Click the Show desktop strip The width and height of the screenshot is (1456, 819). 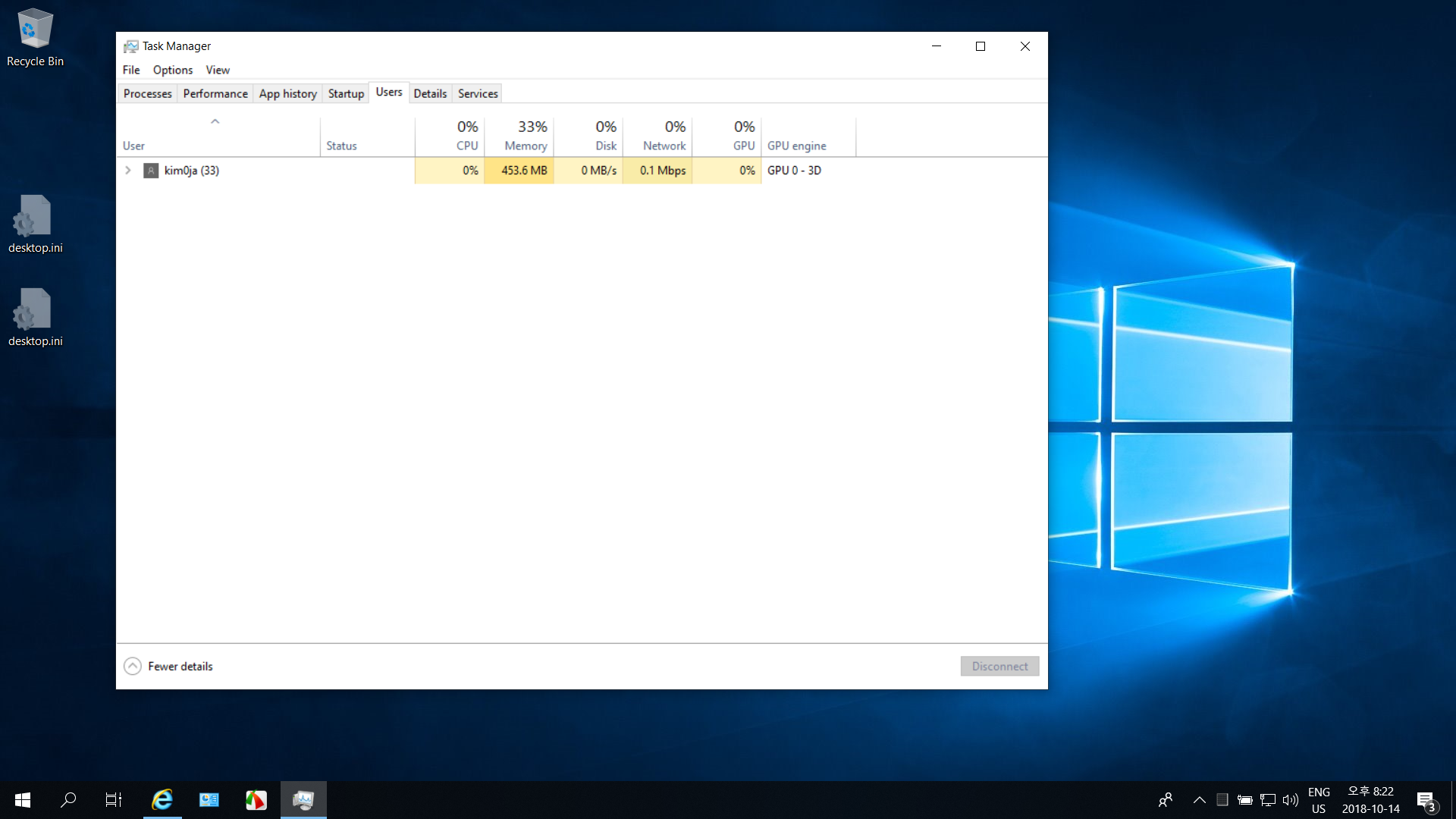coord(1453,800)
